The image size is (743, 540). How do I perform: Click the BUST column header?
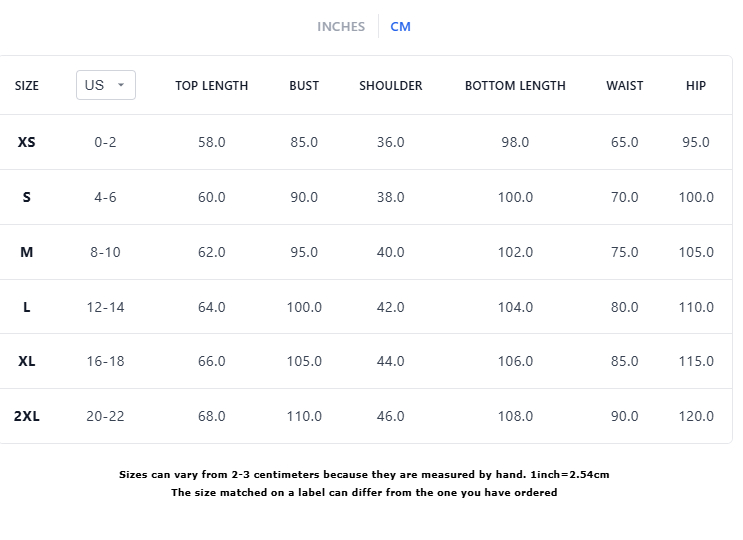[304, 86]
